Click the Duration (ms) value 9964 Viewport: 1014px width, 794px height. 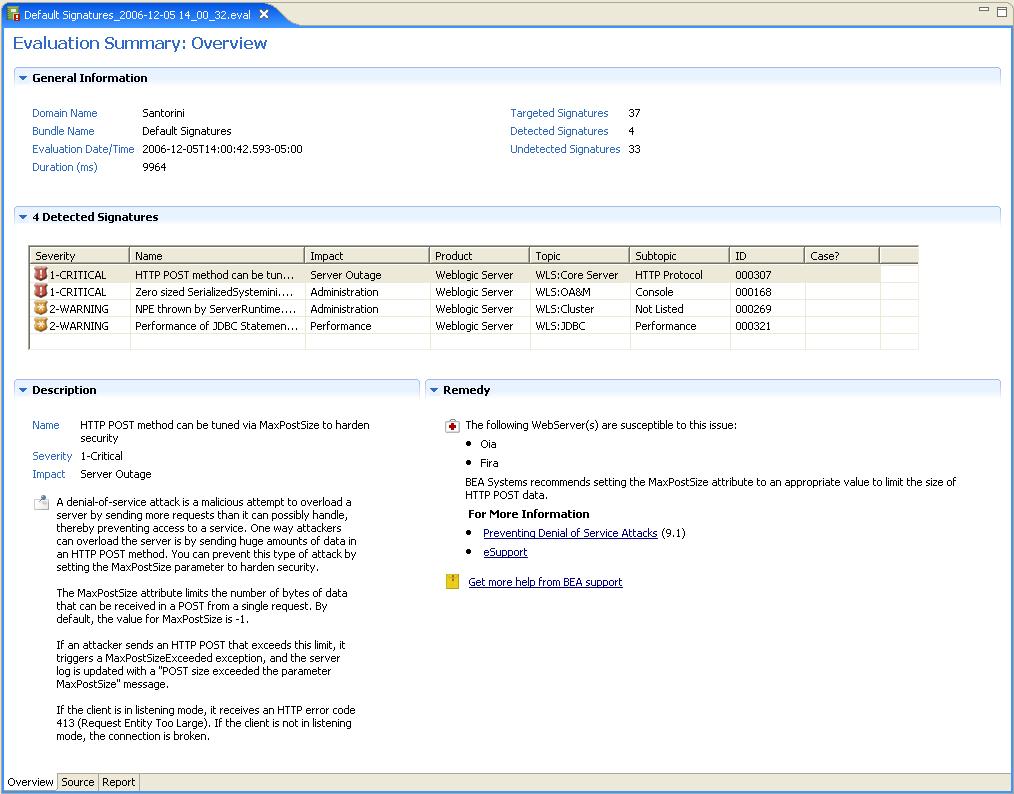point(154,167)
